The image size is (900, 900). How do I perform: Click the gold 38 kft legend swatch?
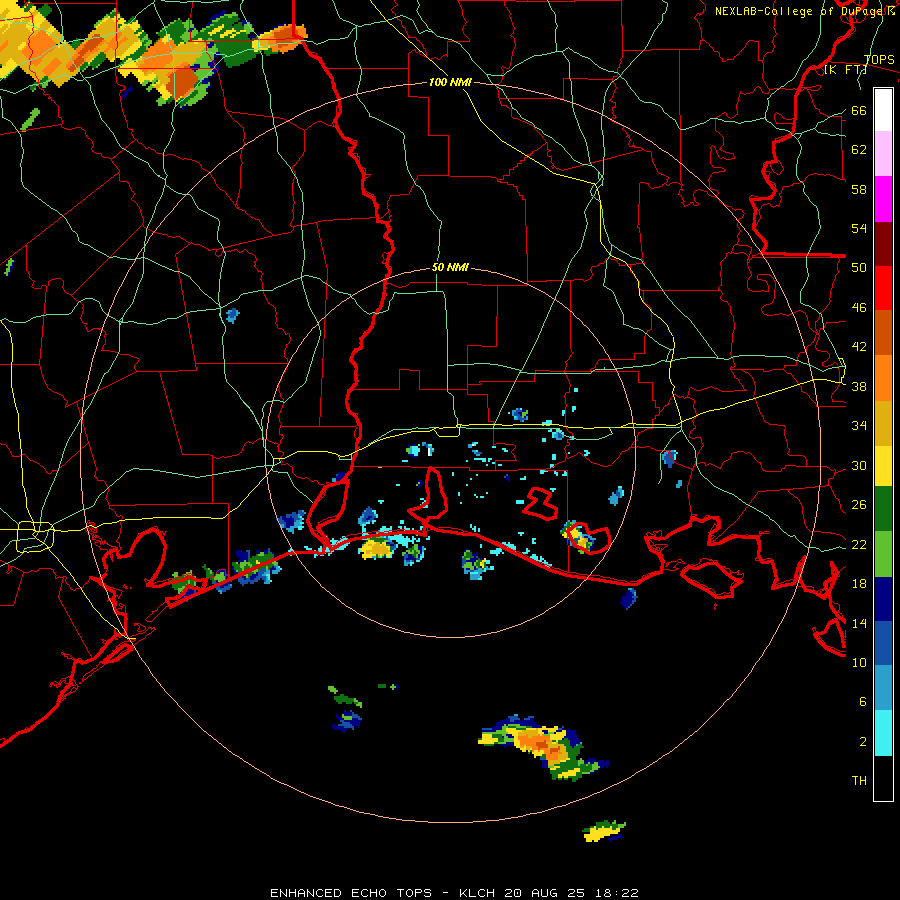tap(883, 423)
